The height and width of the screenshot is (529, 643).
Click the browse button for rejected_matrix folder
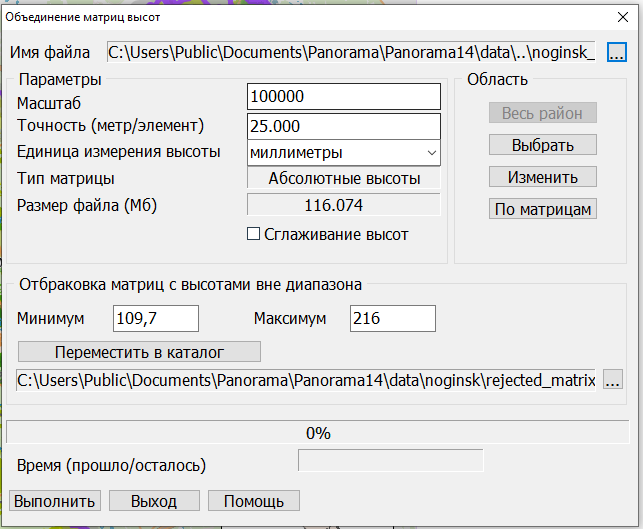coord(613,379)
